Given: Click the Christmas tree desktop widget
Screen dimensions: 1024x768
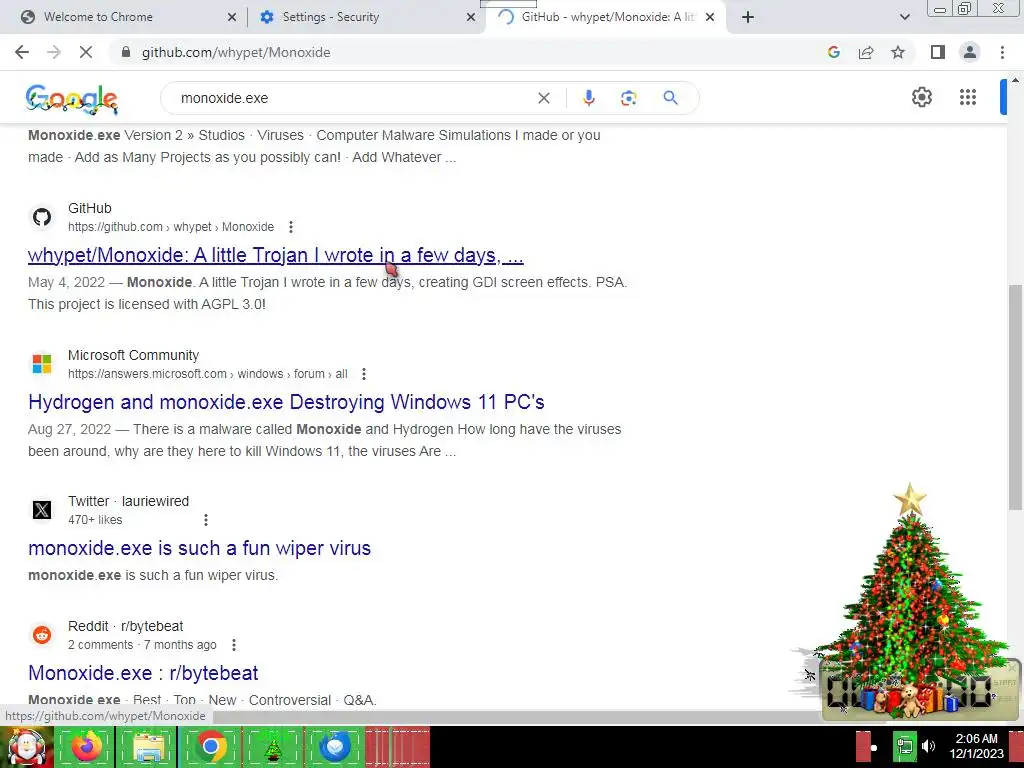Looking at the screenshot, I should click(x=910, y=601).
